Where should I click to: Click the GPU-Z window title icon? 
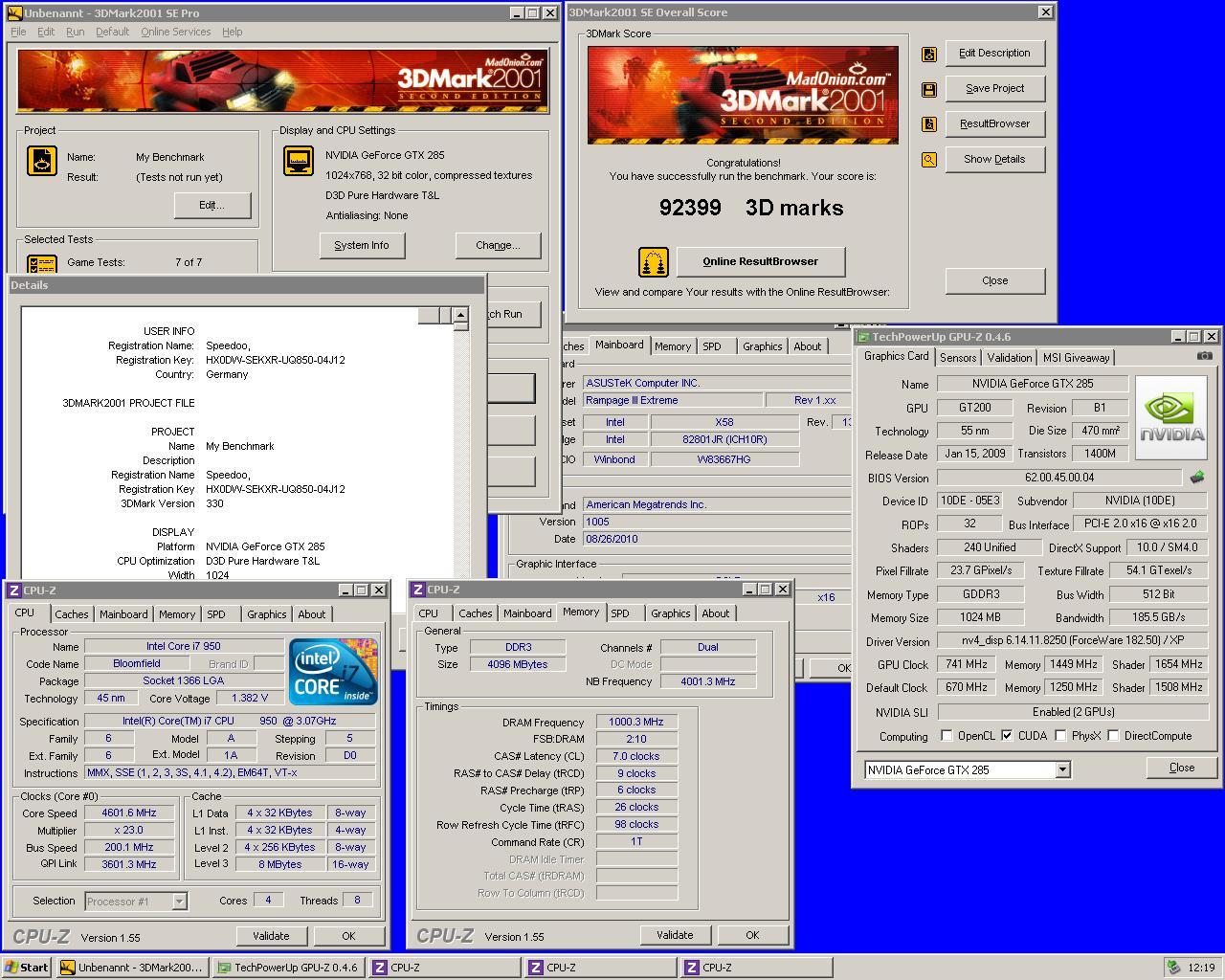click(863, 337)
